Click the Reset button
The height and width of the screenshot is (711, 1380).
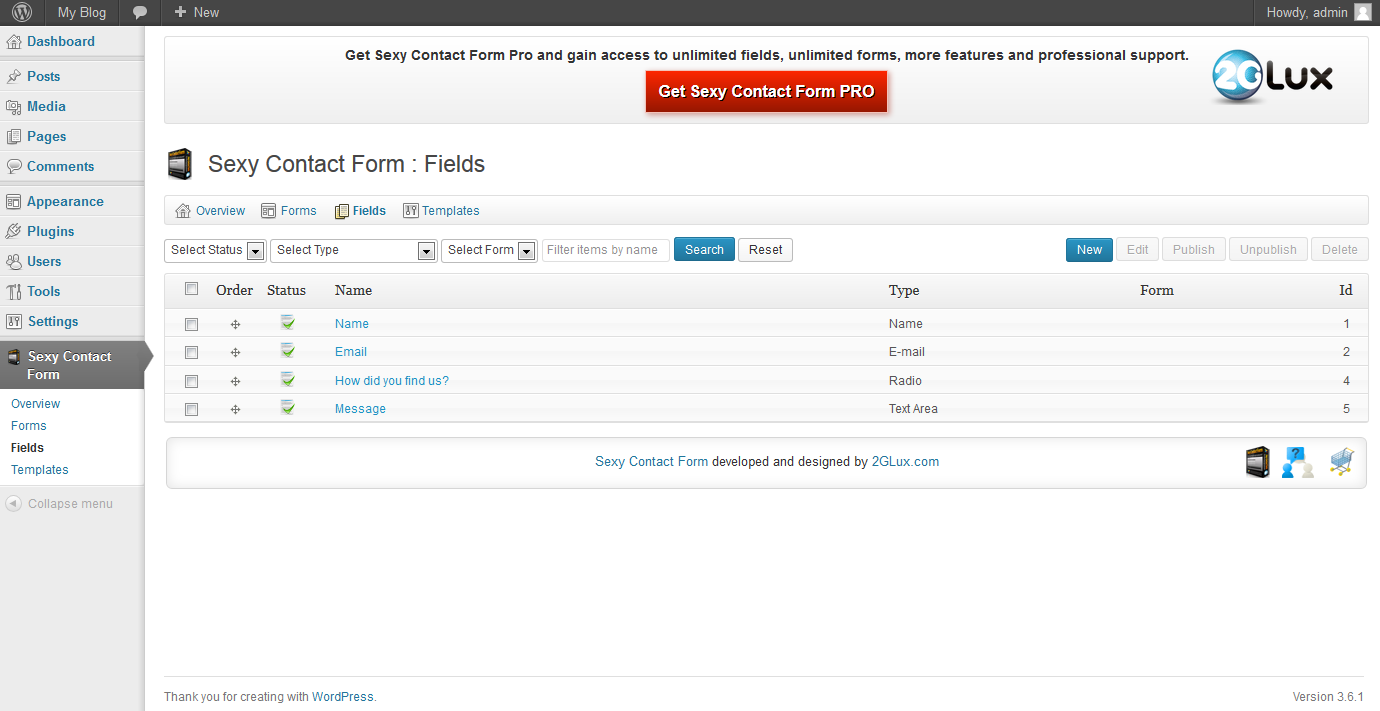point(765,250)
